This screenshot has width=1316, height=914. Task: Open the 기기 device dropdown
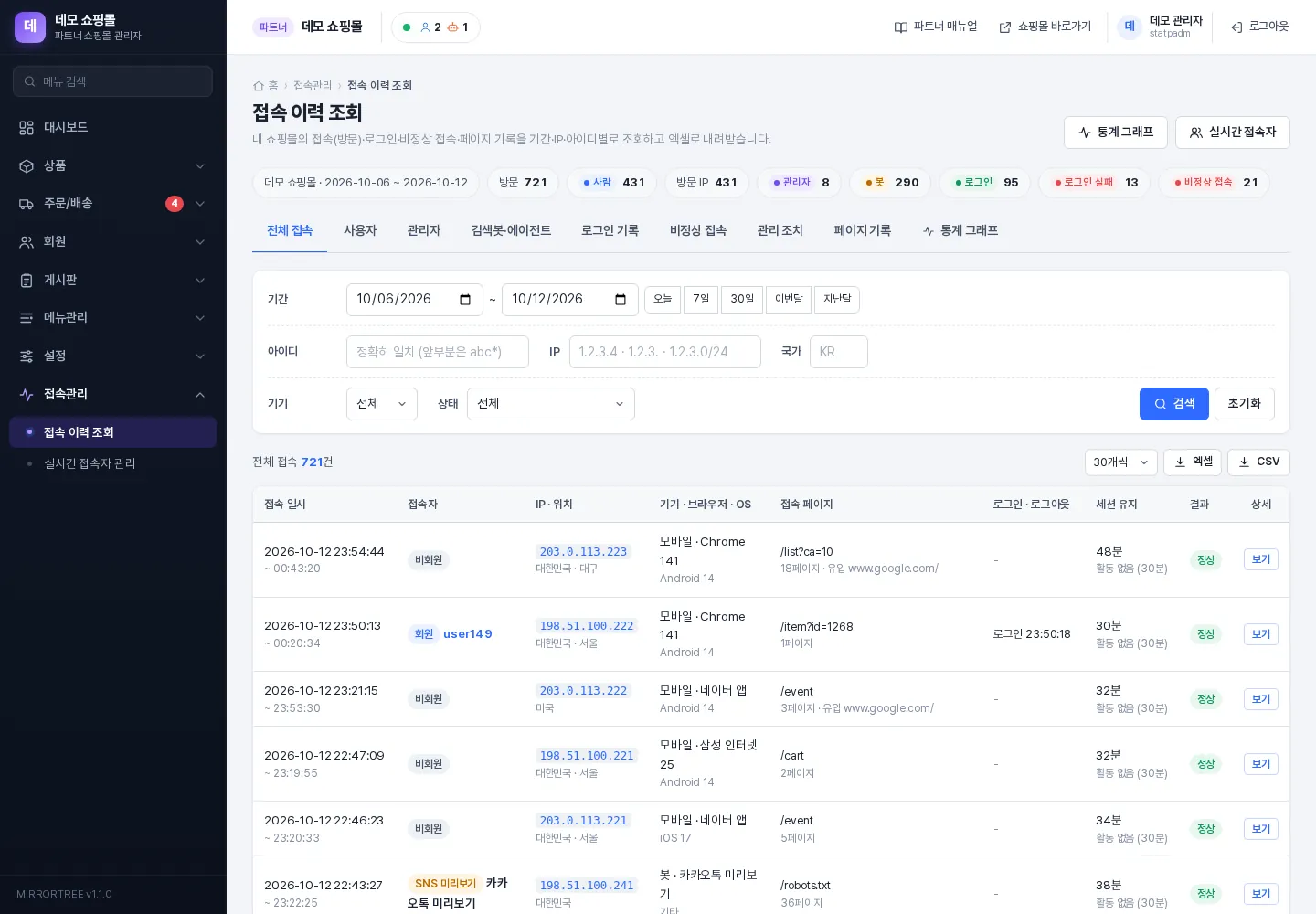tap(382, 404)
